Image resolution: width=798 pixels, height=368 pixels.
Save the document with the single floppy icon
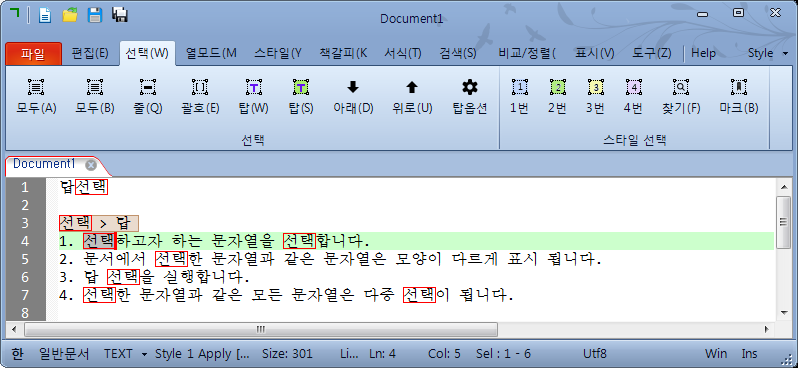pos(95,15)
